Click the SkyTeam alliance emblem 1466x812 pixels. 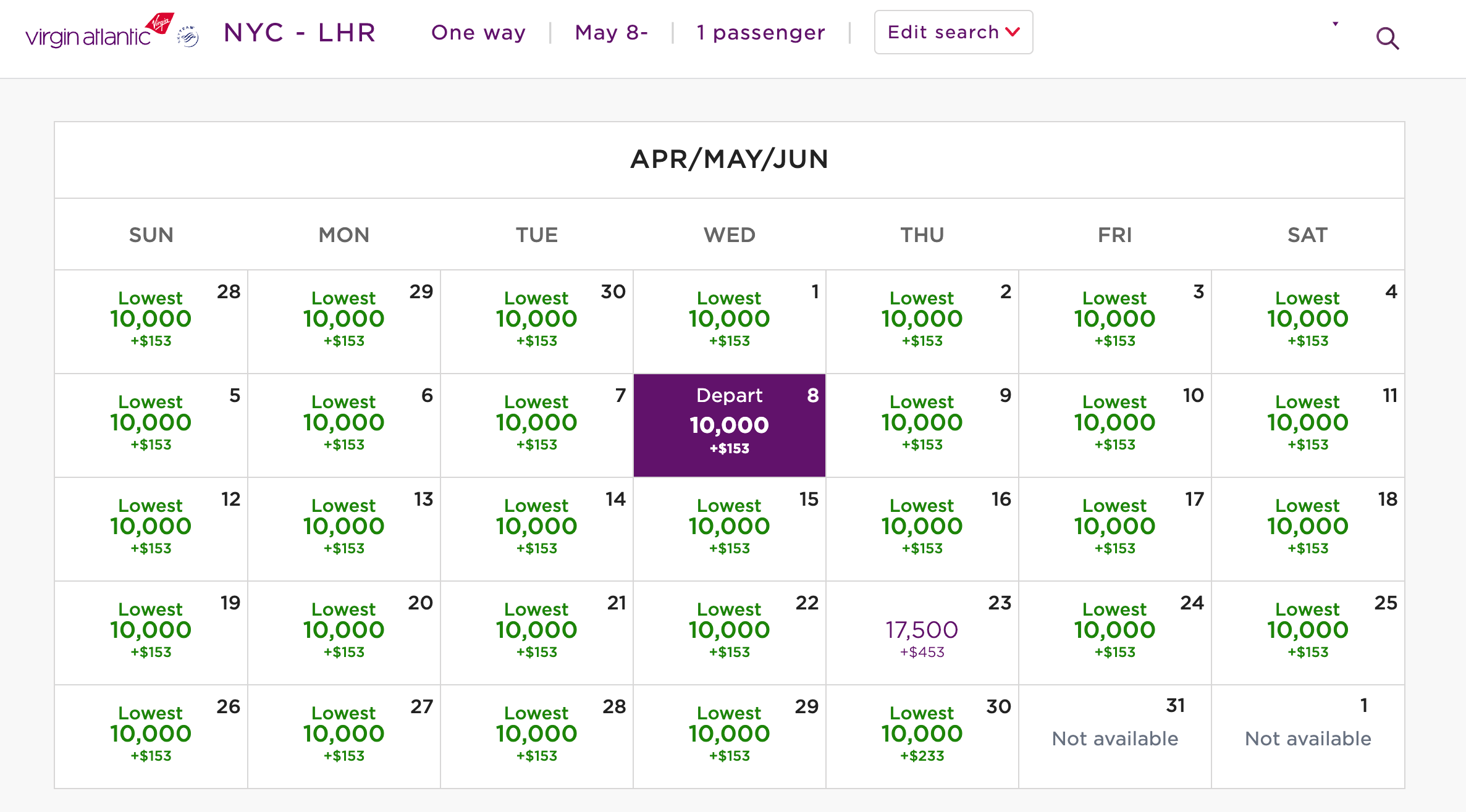tap(188, 37)
